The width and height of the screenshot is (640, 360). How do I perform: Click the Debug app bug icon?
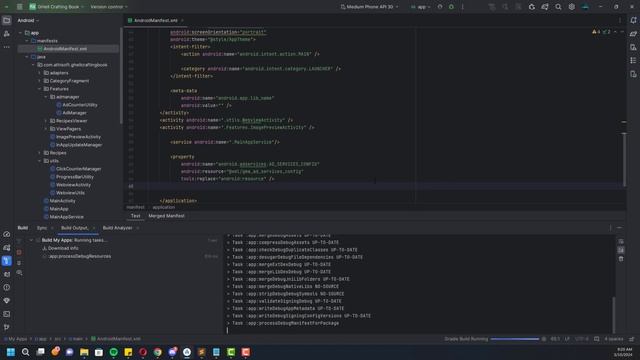click(x=451, y=7)
